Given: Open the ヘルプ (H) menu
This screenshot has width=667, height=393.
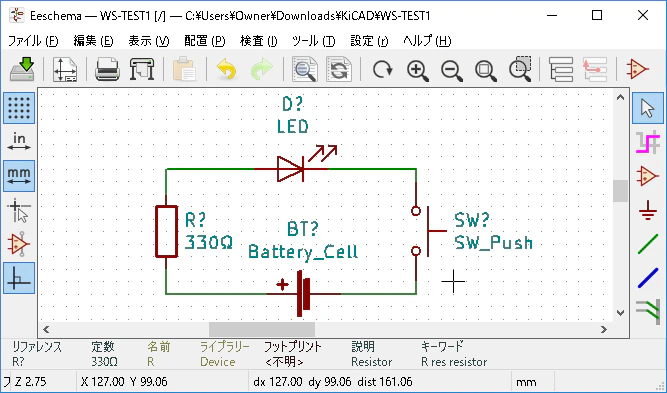Looking at the screenshot, I should pyautogui.click(x=427, y=41).
